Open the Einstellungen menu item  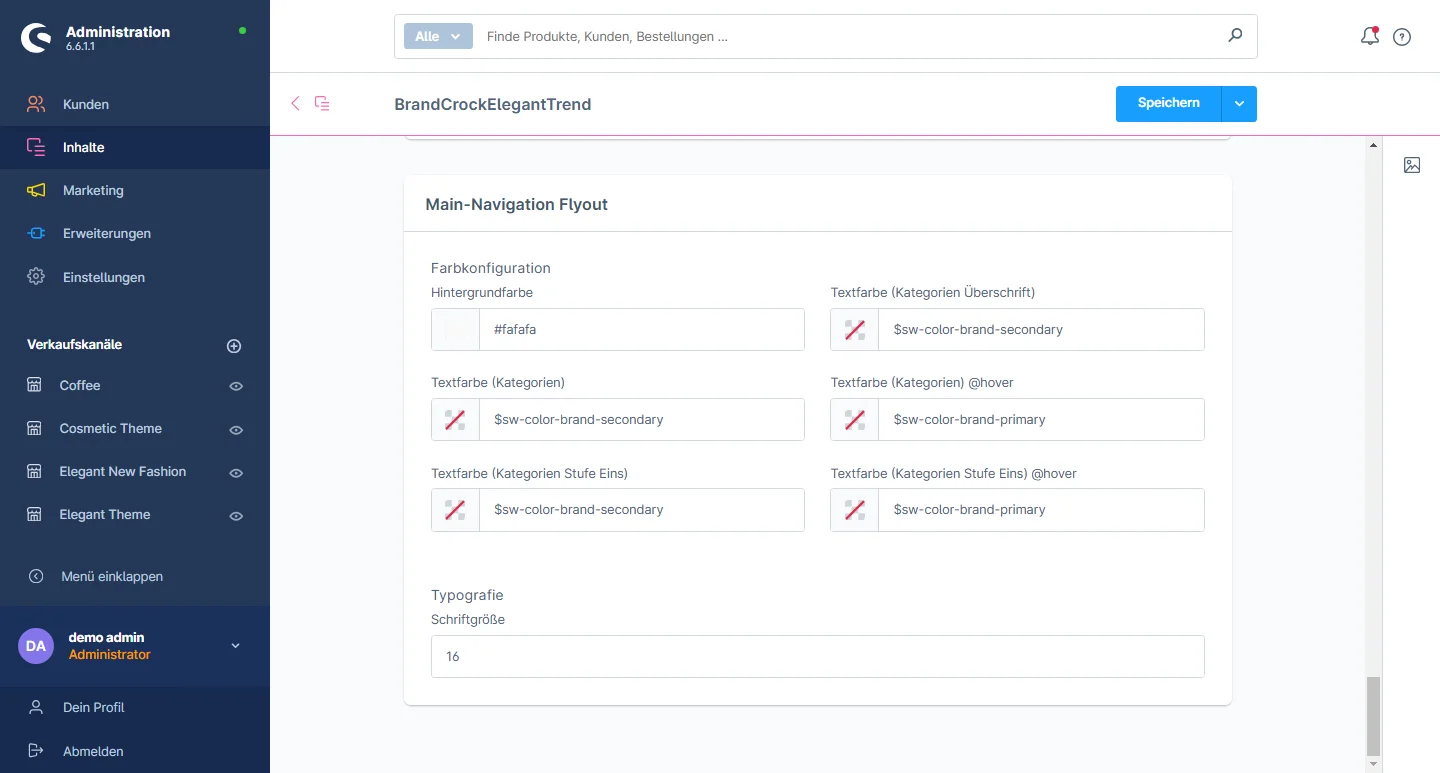click(x=103, y=277)
